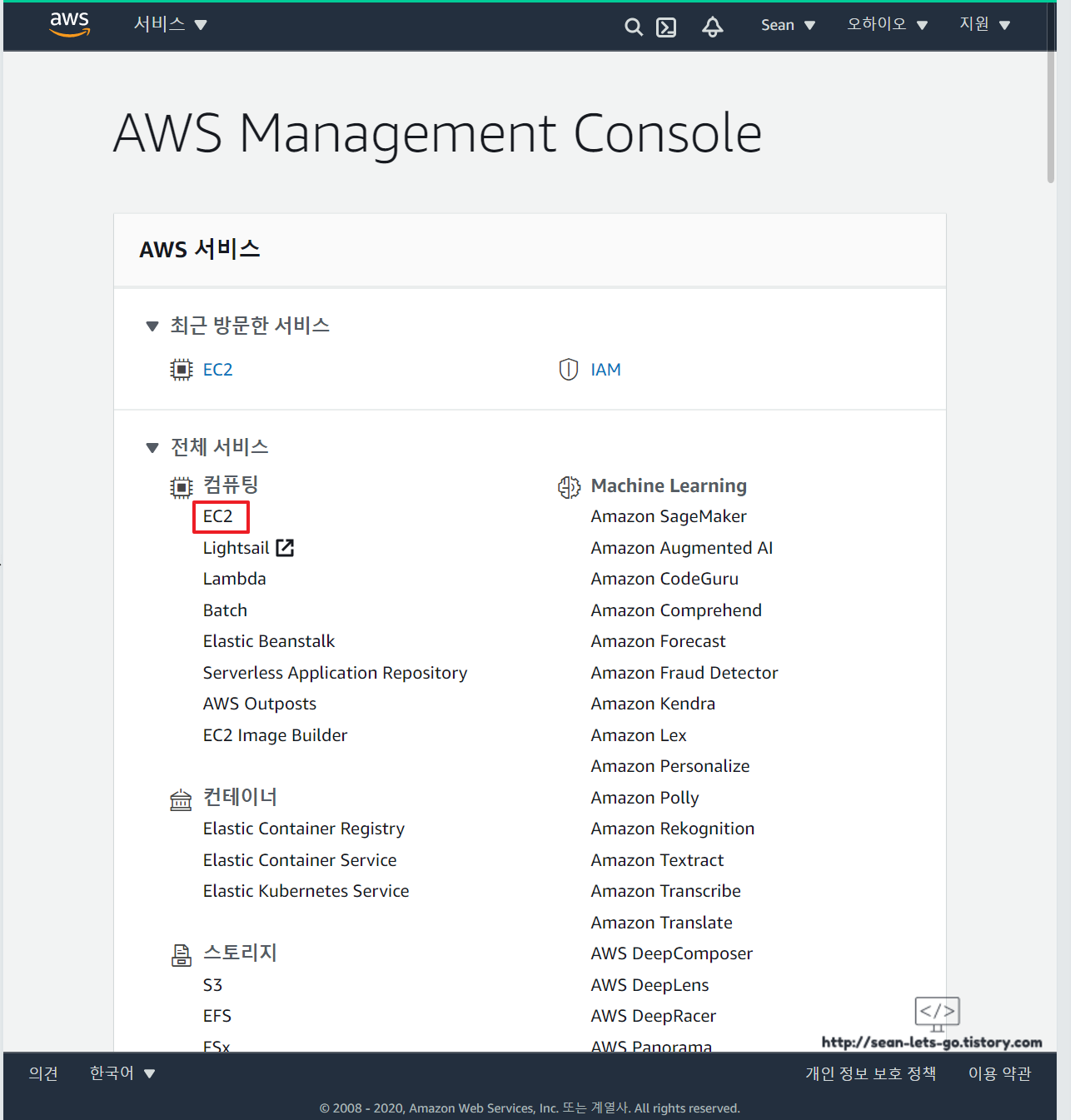
Task: Click the Lightsail external link icon
Action: 285,547
